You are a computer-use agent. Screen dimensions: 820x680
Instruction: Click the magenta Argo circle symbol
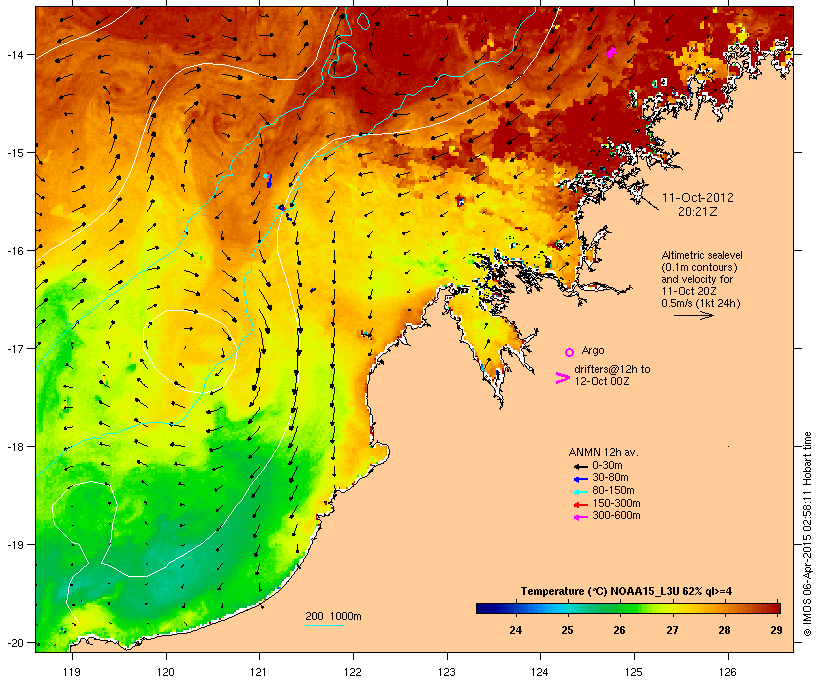(x=570, y=352)
